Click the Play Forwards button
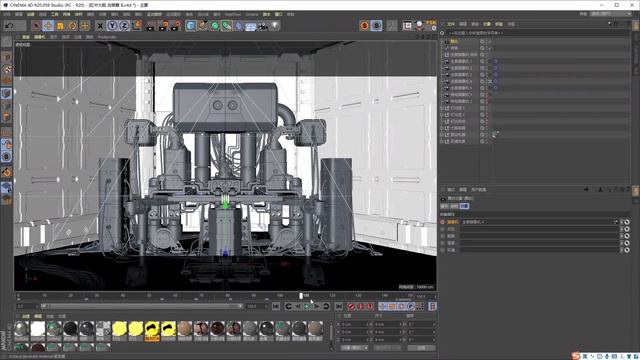This screenshot has width=640, height=360. click(307, 306)
